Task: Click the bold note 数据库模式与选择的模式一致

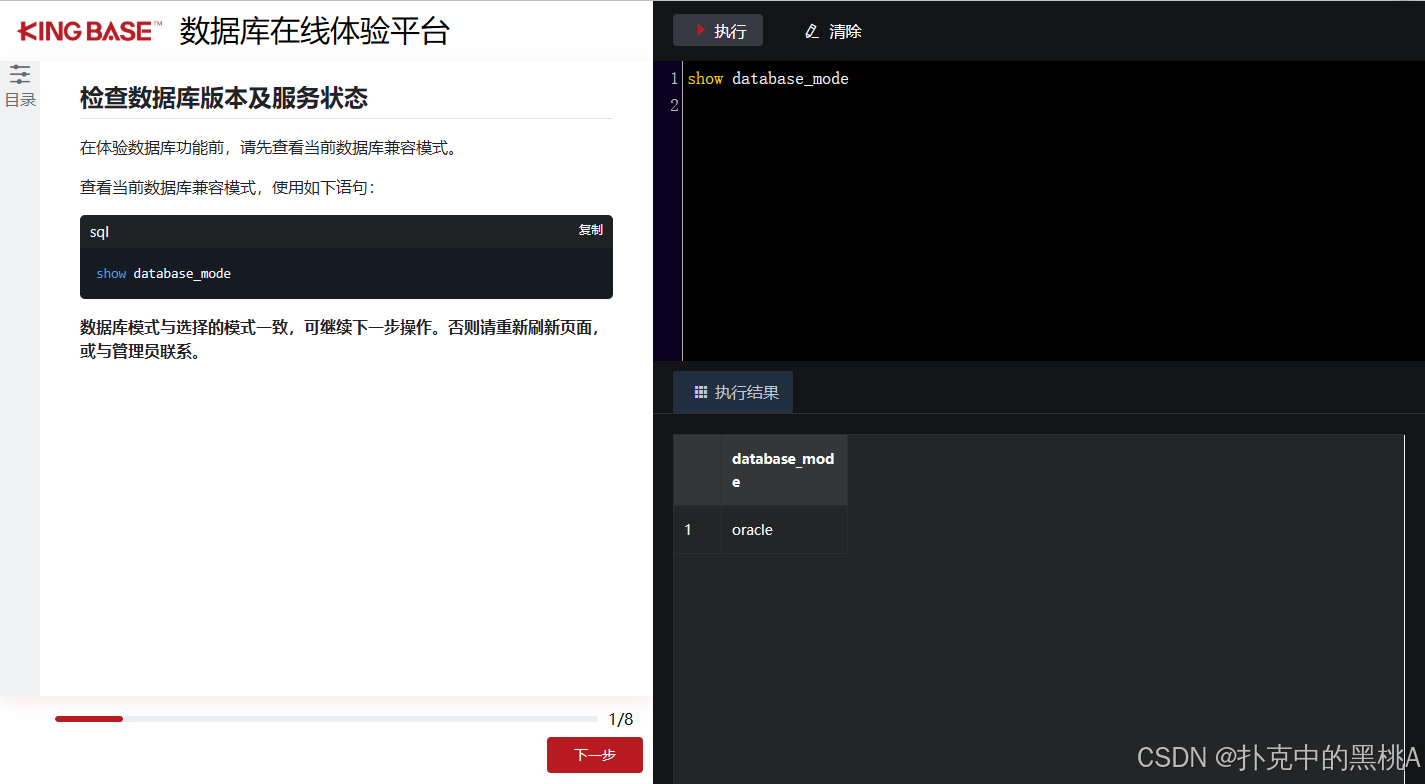Action: 340,339
